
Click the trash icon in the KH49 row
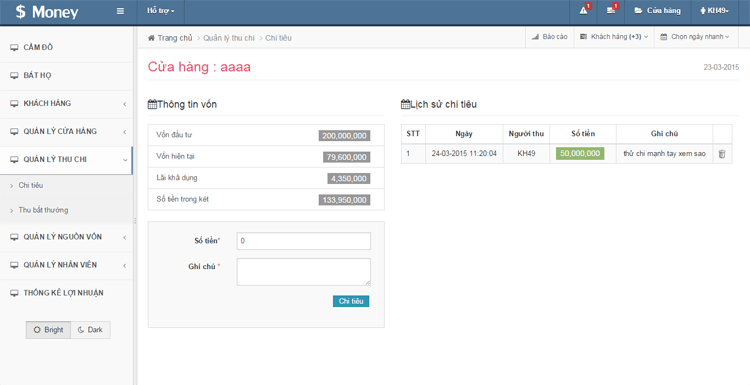click(x=722, y=154)
